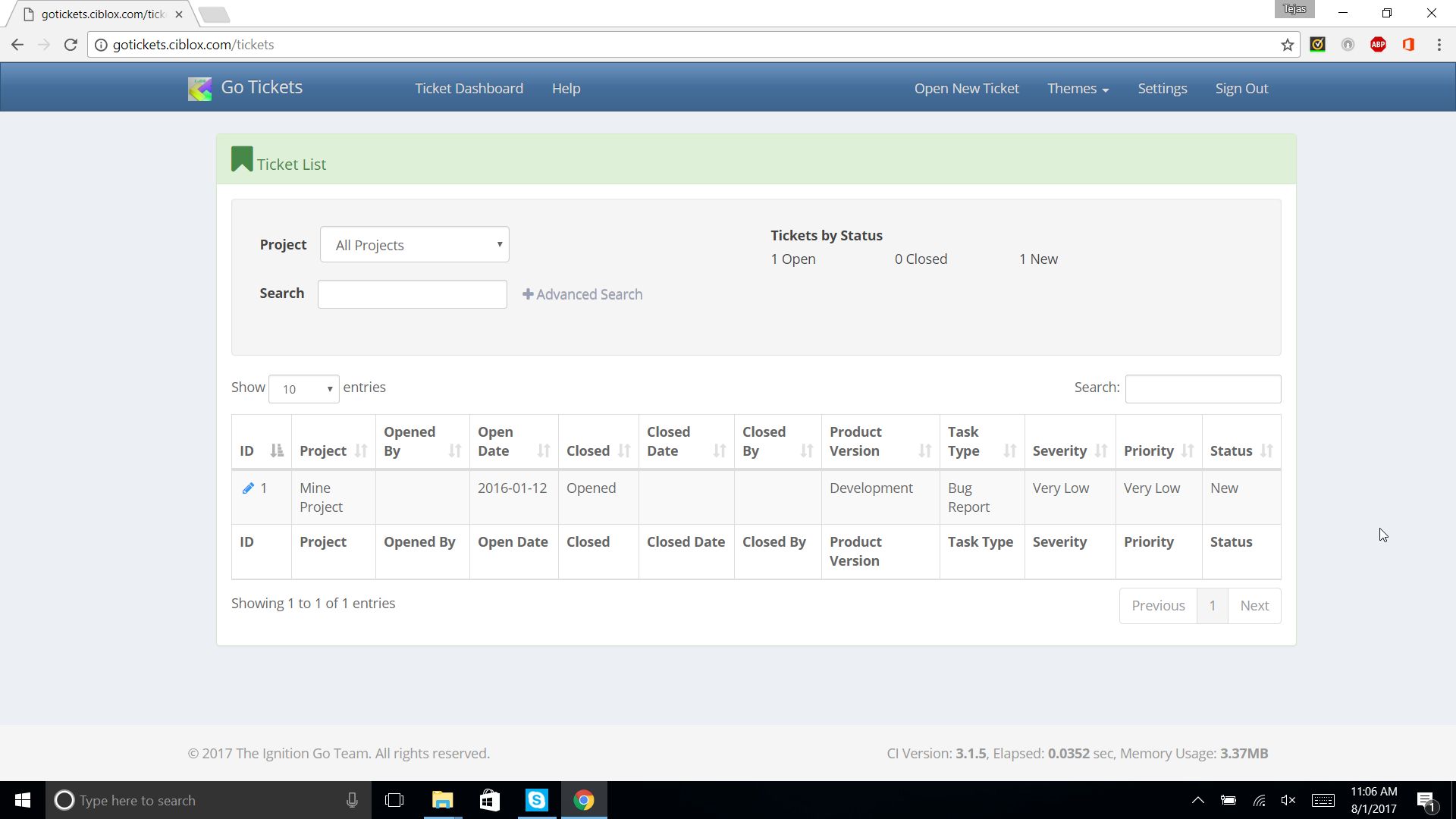Go to Ticket Dashboard

[x=469, y=89]
